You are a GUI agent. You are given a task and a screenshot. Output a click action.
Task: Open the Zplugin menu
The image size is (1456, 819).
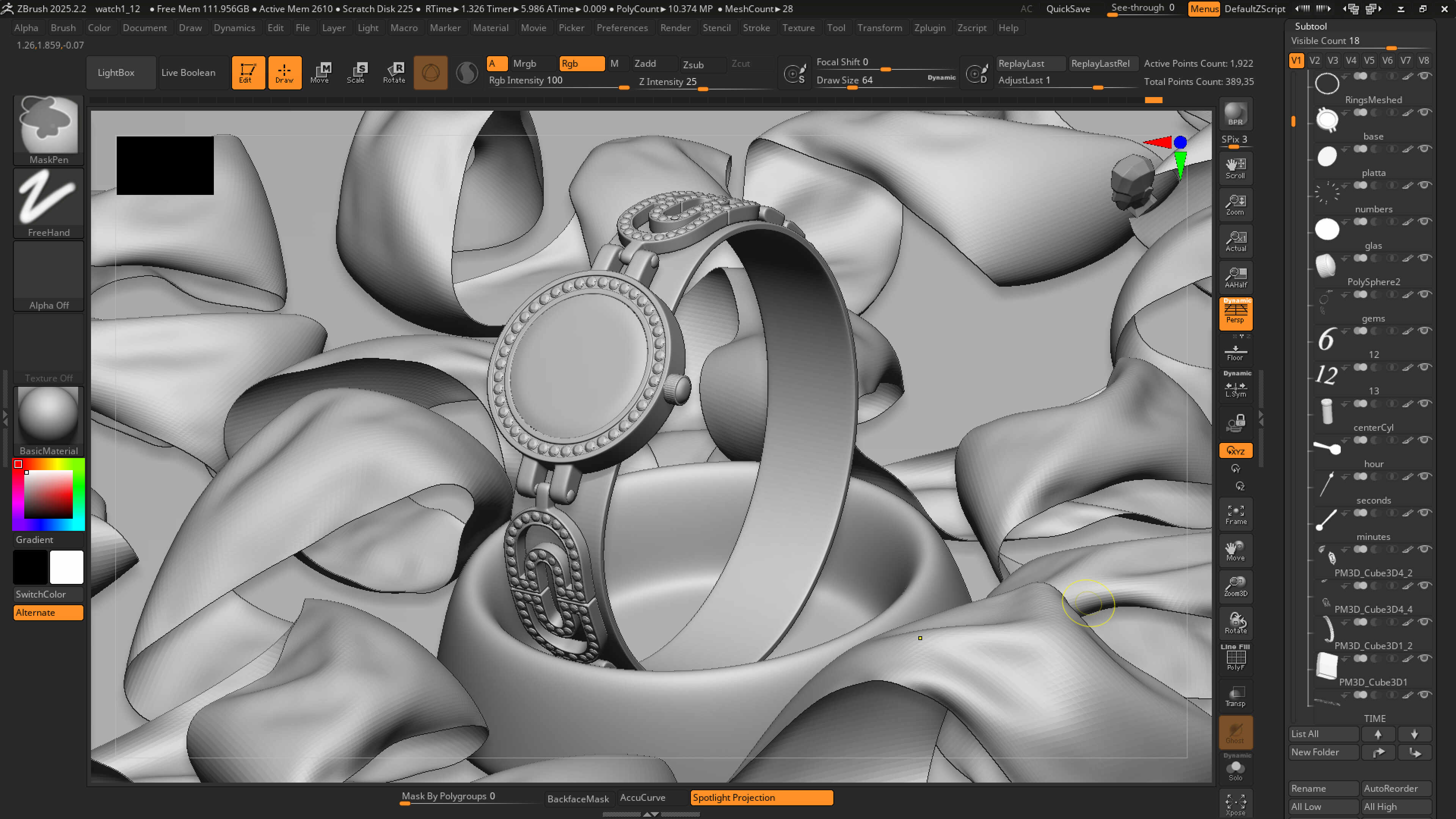[929, 28]
